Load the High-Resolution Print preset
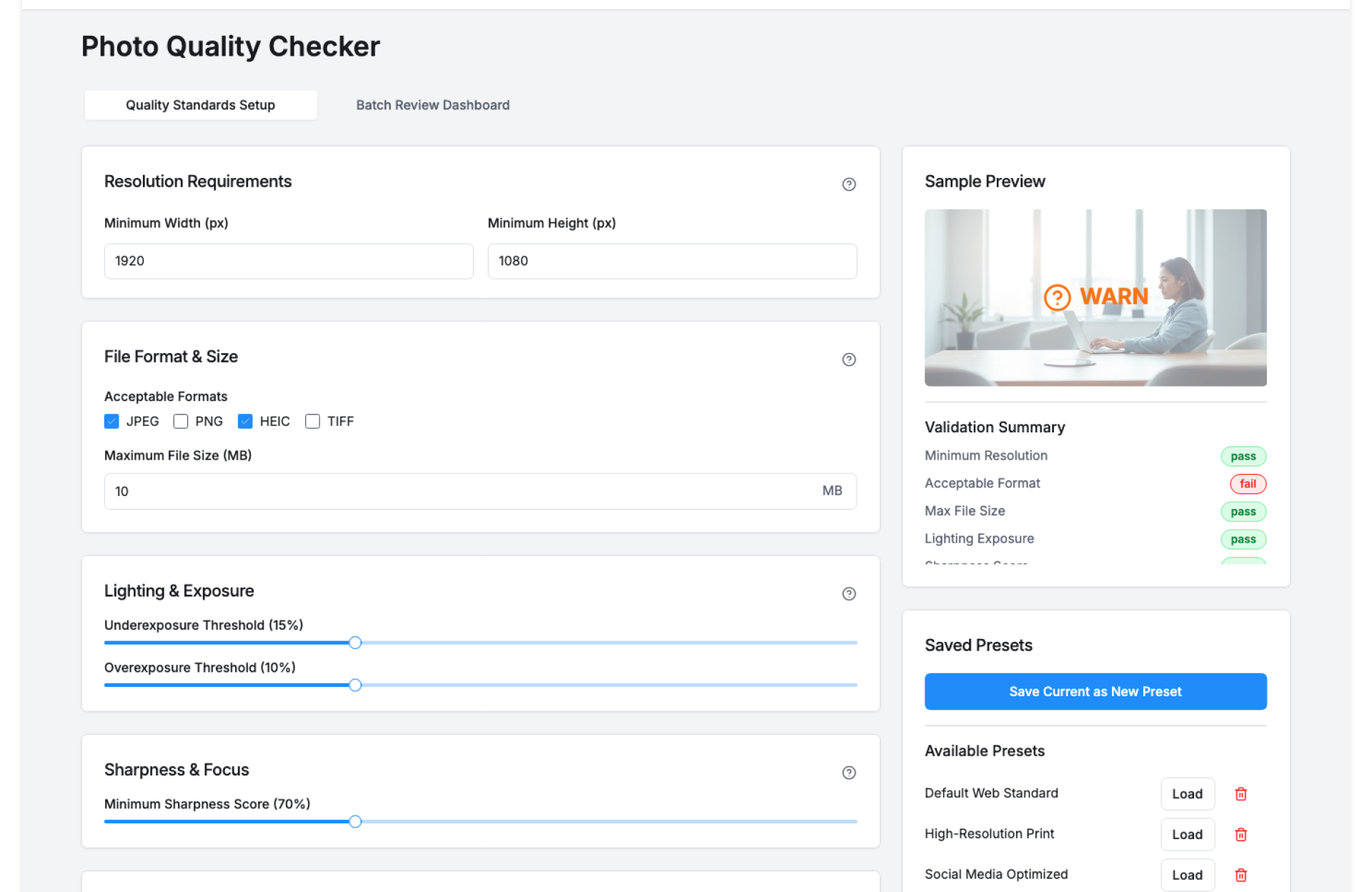1372x892 pixels. (x=1187, y=835)
